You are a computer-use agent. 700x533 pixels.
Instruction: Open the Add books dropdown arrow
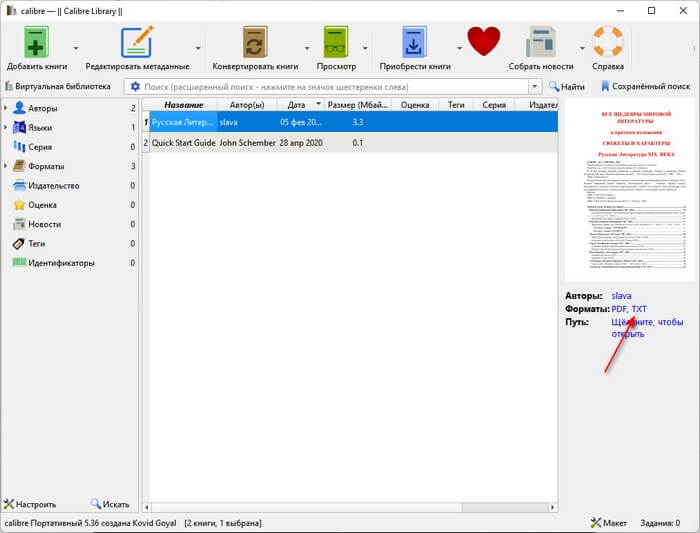pos(76,48)
